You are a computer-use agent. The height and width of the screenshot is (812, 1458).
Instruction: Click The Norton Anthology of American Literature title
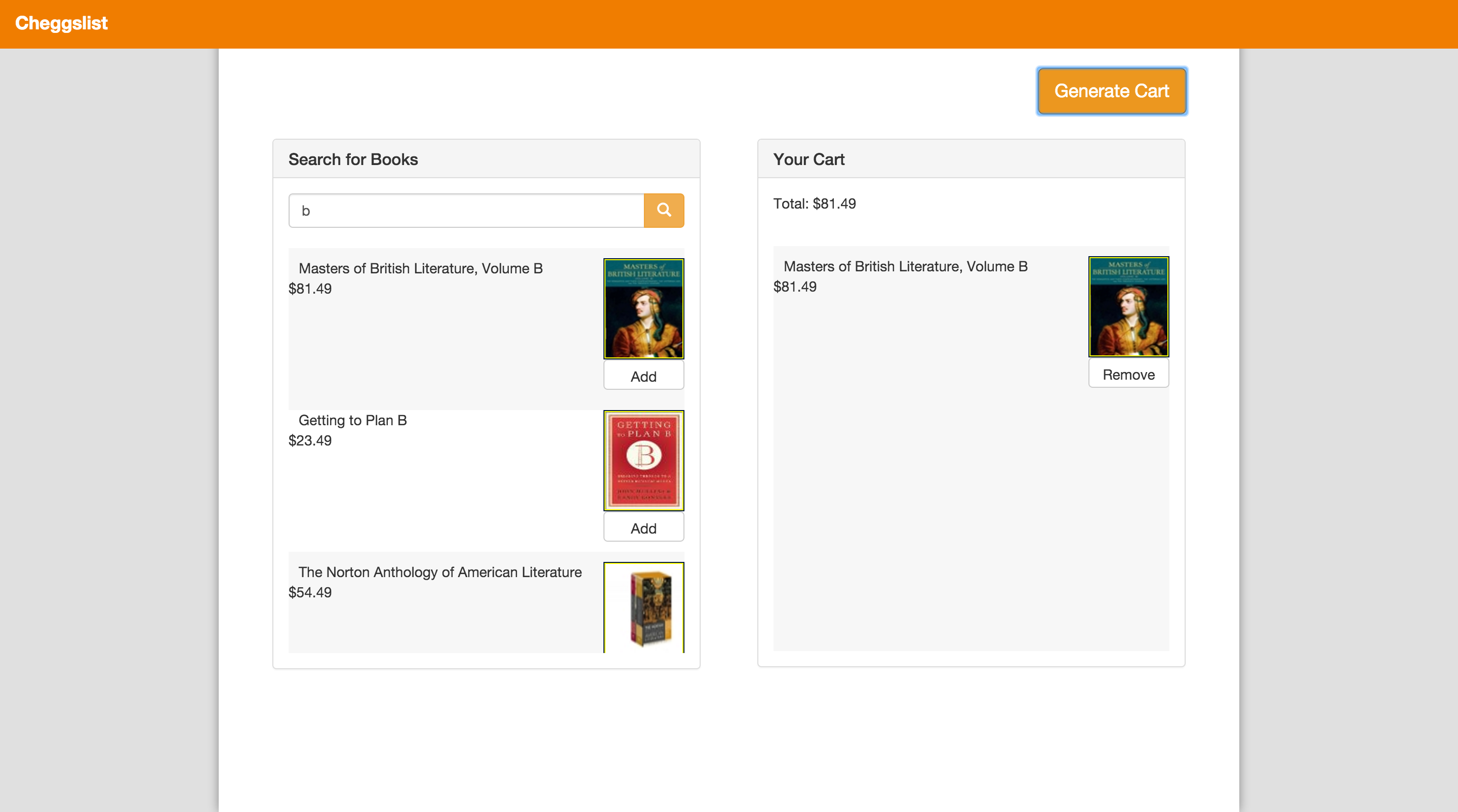[440, 572]
